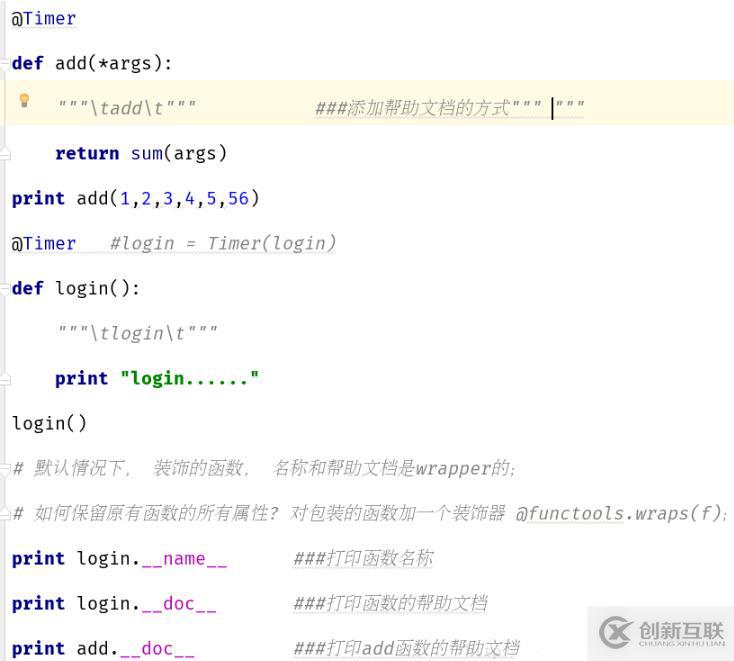Click the first '@Timer' decorator above add
734x661 pixels.
pos(44,19)
